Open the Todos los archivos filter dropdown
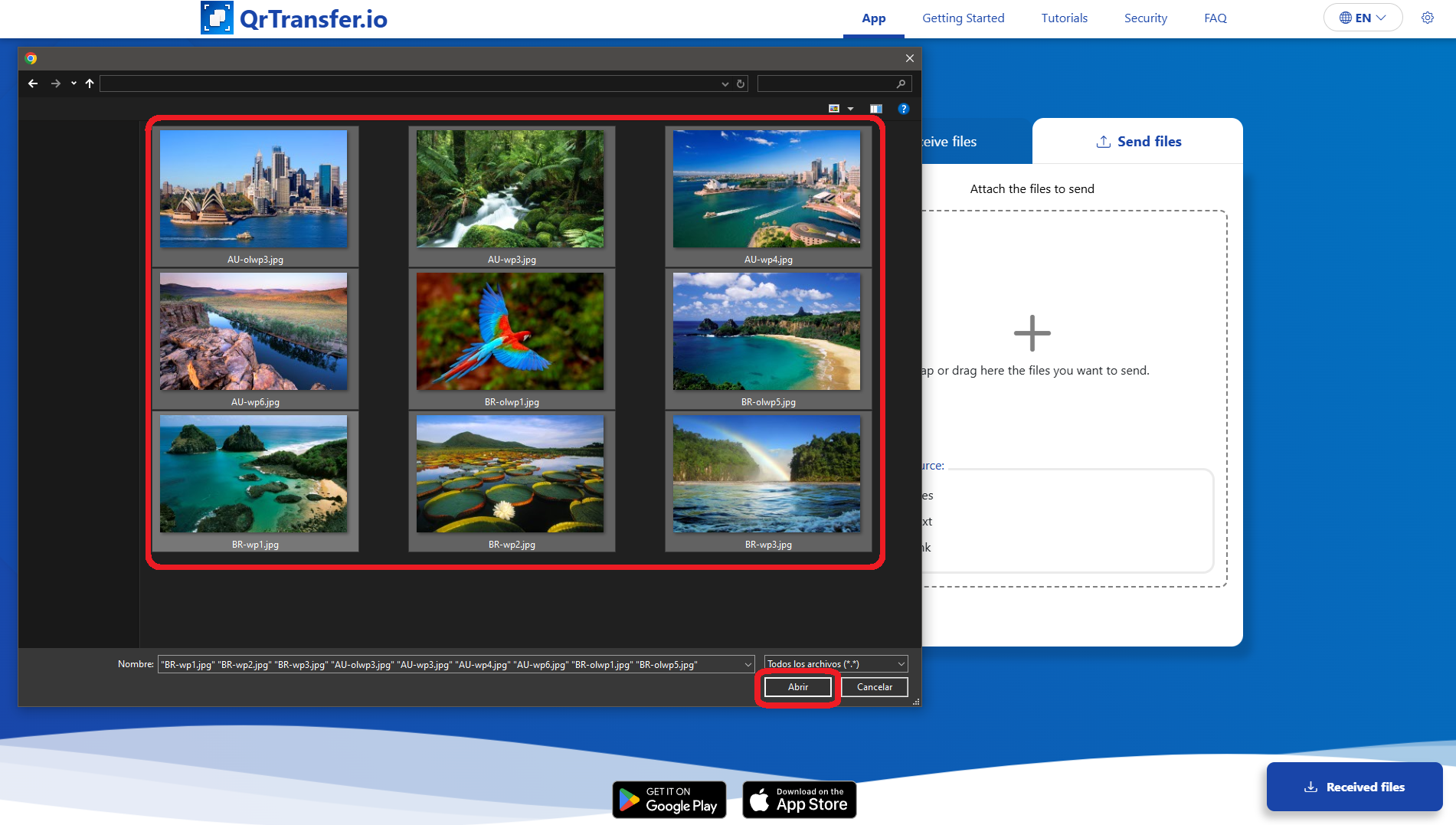This screenshot has height=825, width=1456. [x=836, y=664]
